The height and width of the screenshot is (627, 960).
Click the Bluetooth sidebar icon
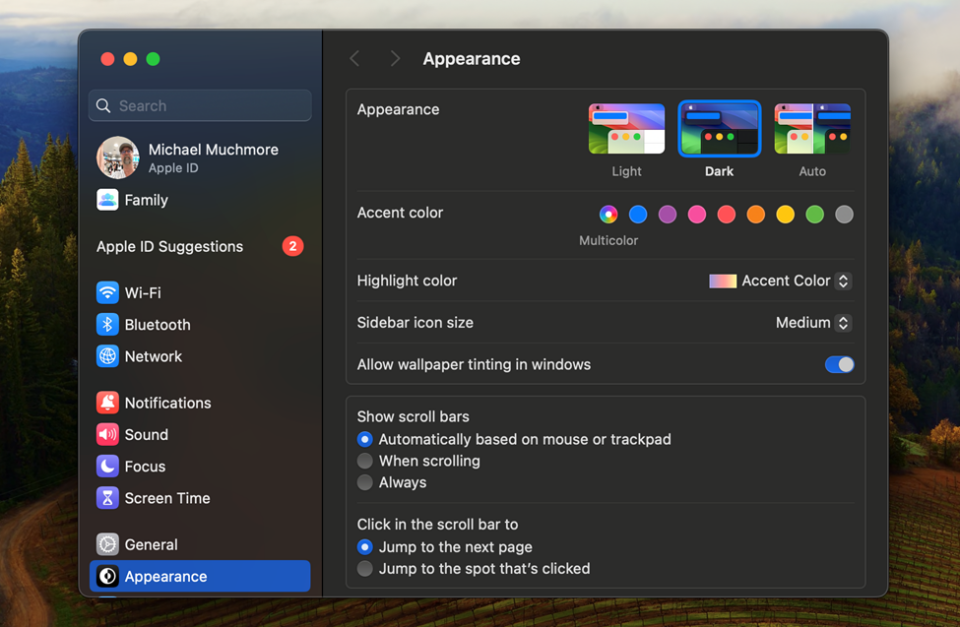108,324
